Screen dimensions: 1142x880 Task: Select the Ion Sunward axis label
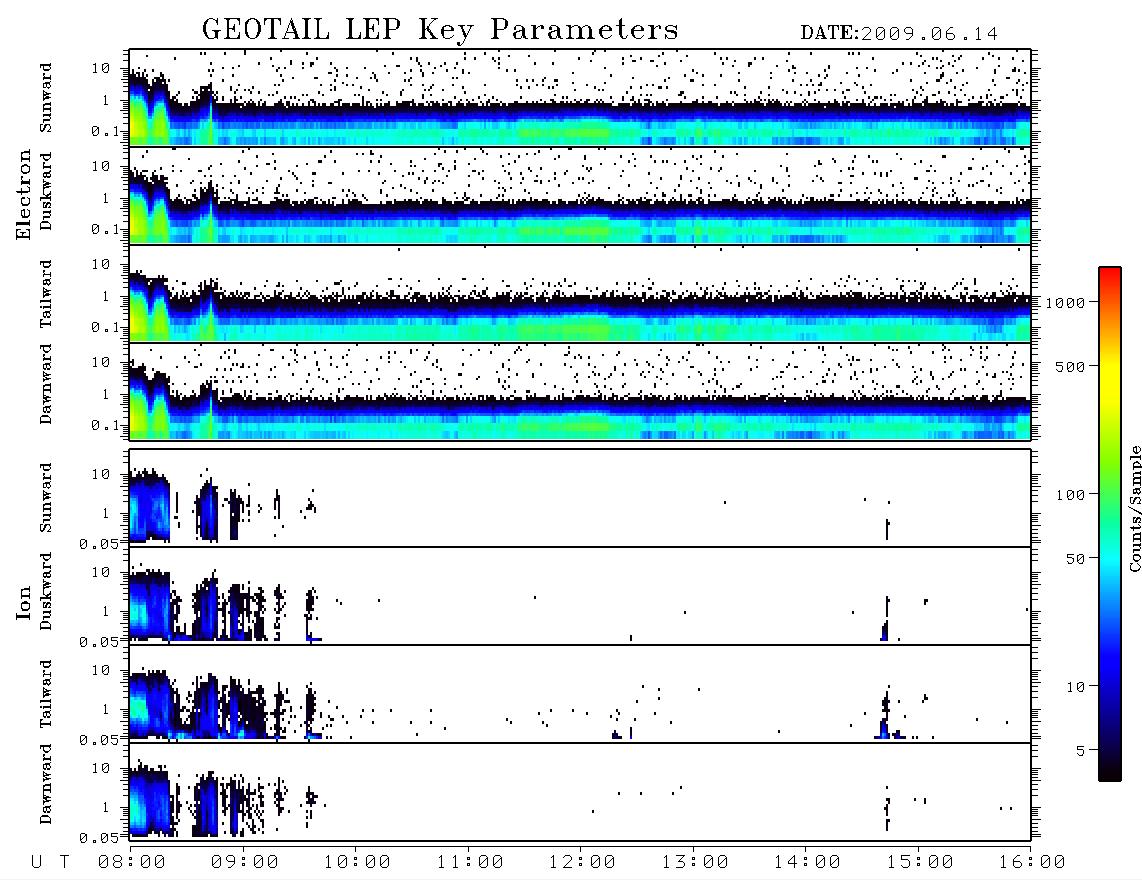46,498
